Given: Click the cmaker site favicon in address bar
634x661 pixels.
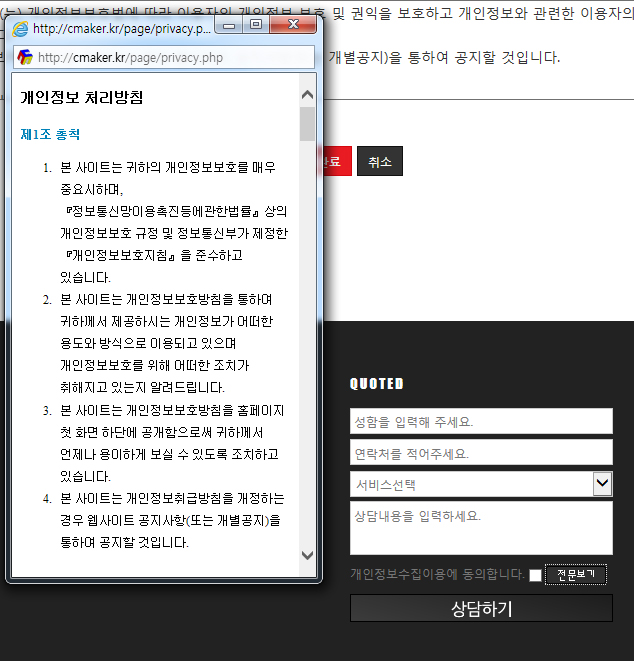Looking at the screenshot, I should click(x=25, y=57).
